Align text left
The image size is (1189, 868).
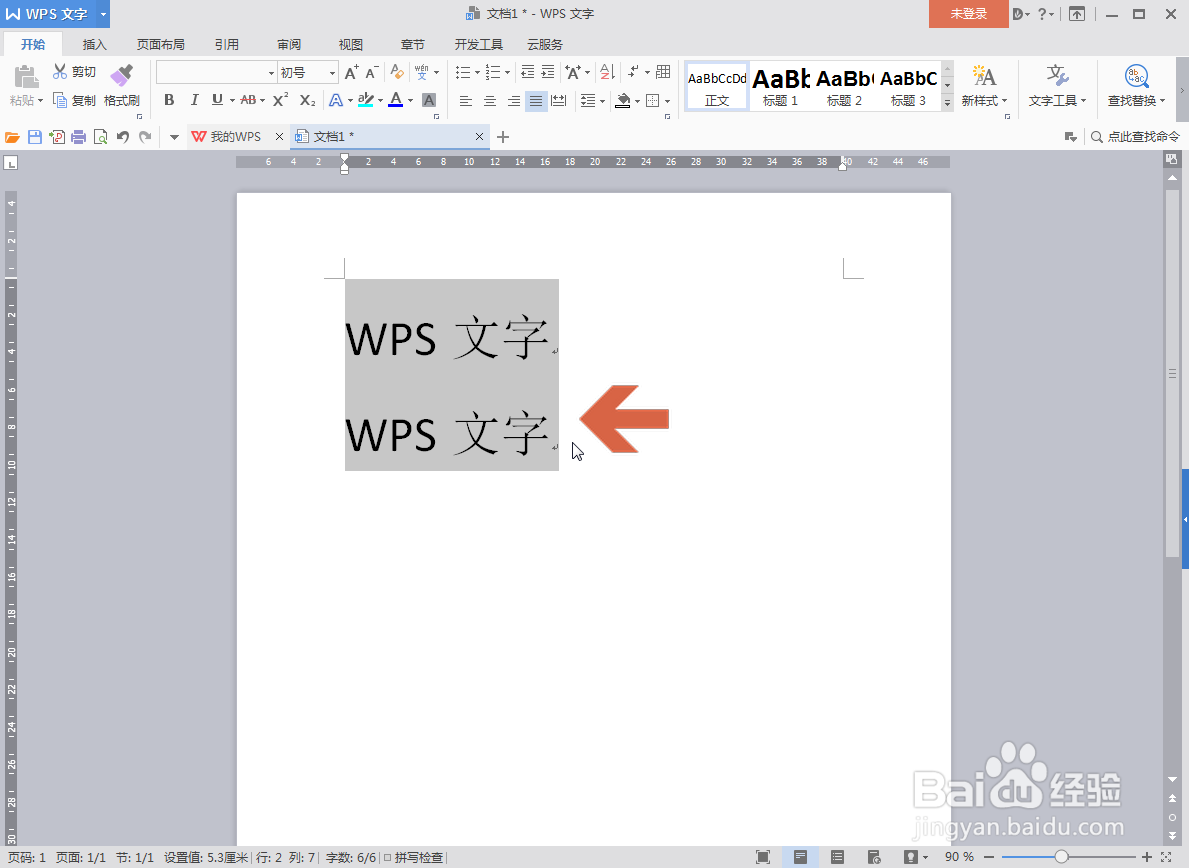pyautogui.click(x=466, y=101)
